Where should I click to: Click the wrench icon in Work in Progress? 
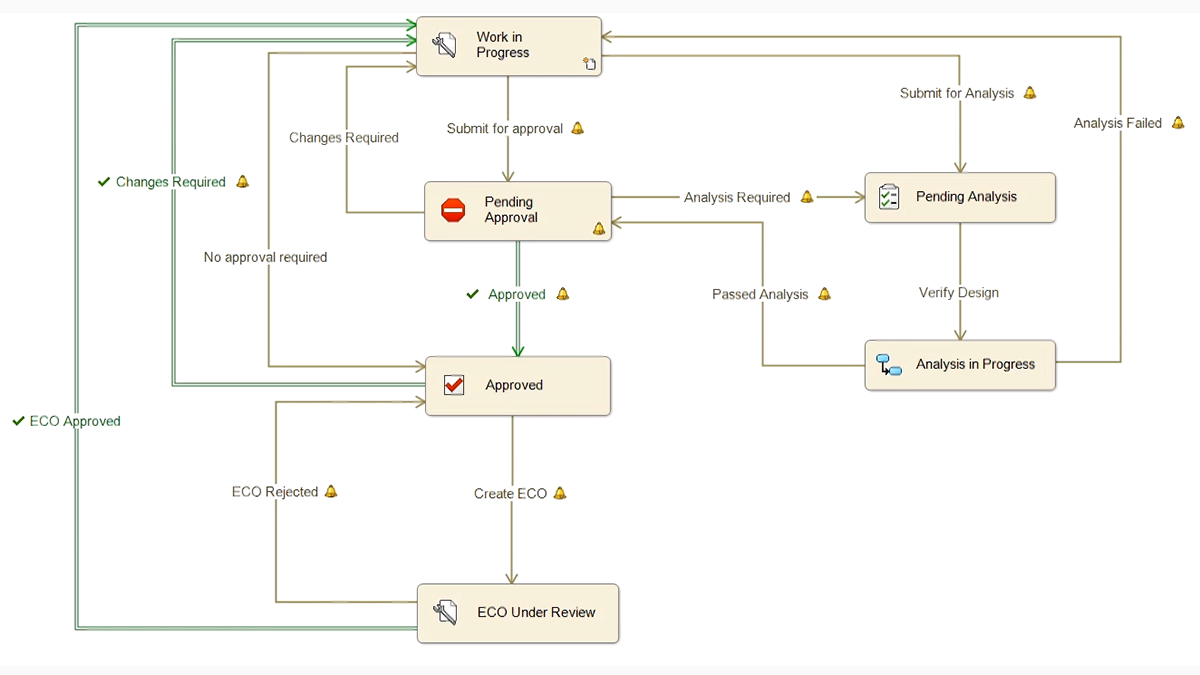(x=444, y=45)
